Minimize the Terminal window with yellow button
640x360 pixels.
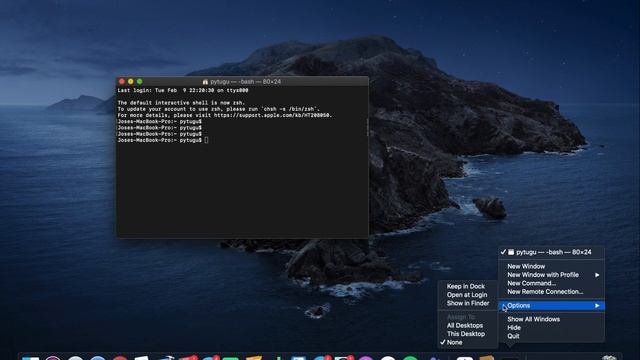(131, 82)
